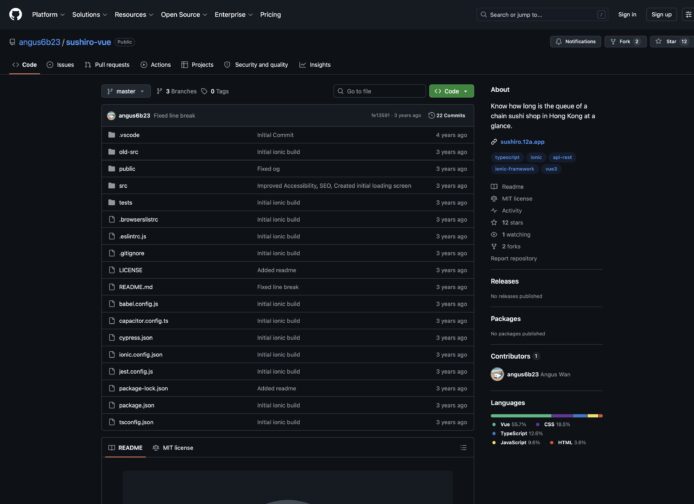Open the angus6b23 owner link
The width and height of the screenshot is (694, 504).
(x=39, y=42)
